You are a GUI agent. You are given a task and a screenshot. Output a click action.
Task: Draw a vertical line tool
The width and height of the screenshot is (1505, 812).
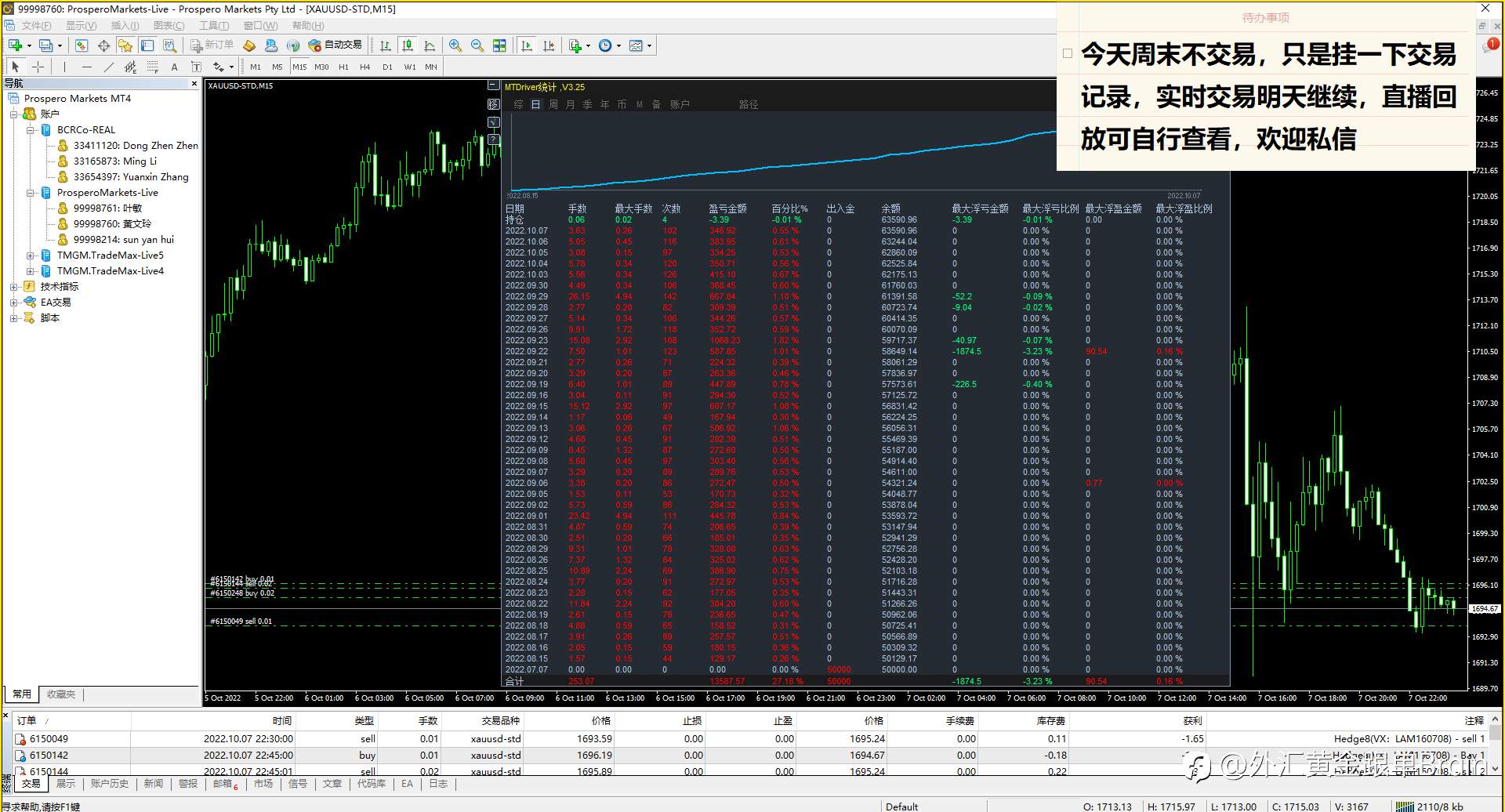tap(64, 67)
